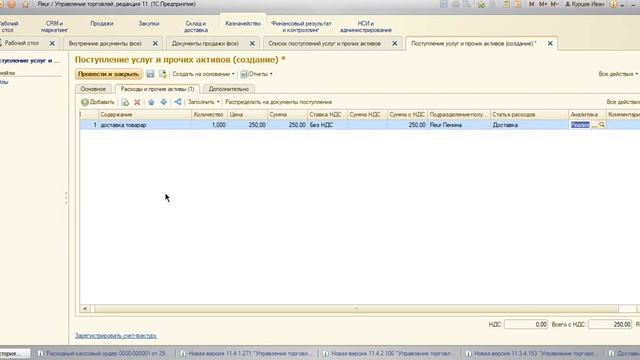Expand the Отчеты dropdown arrow
640x360 pixels.
pyautogui.click(x=271, y=74)
